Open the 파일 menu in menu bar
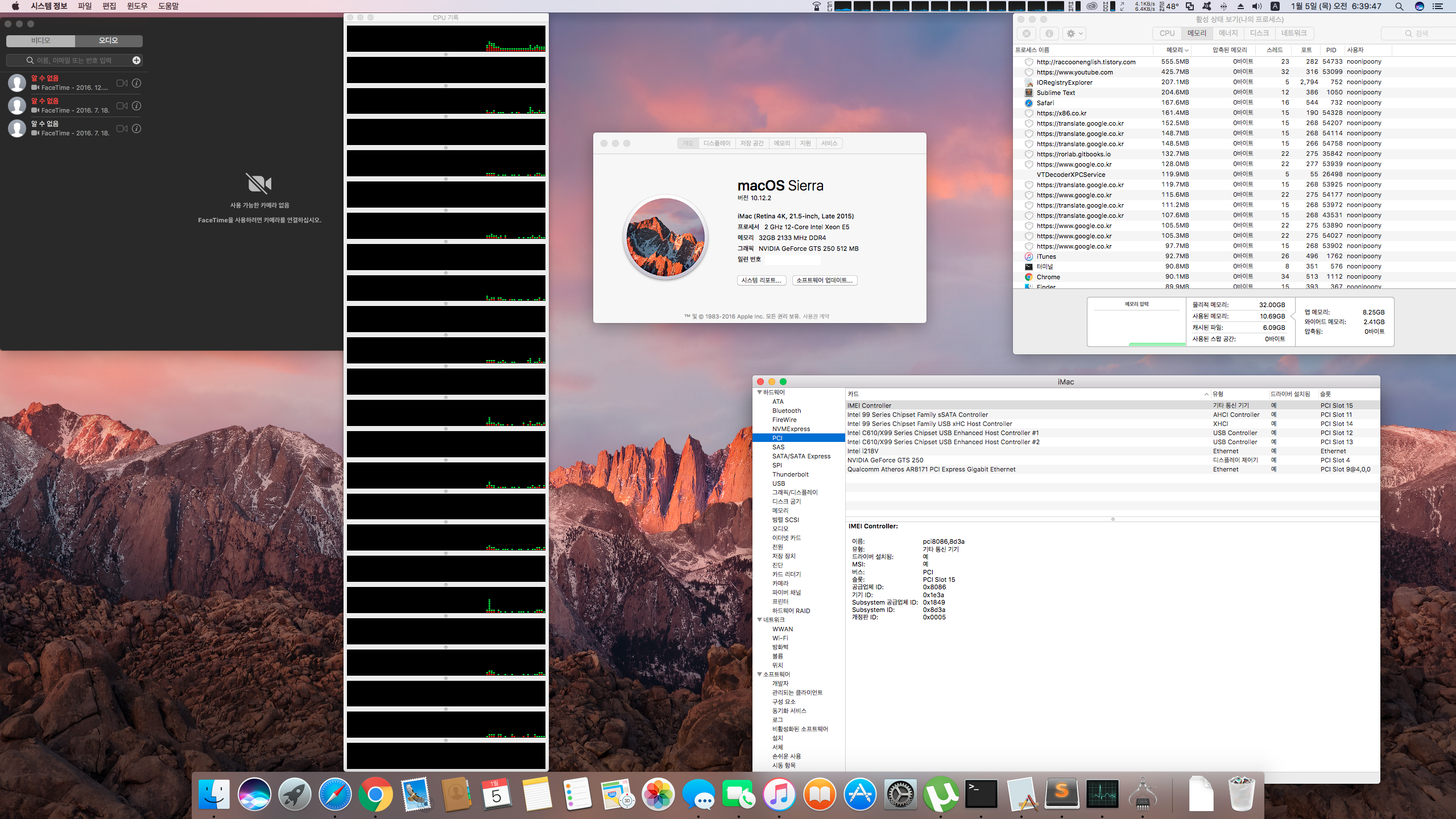This screenshot has height=819, width=1456. click(x=85, y=6)
